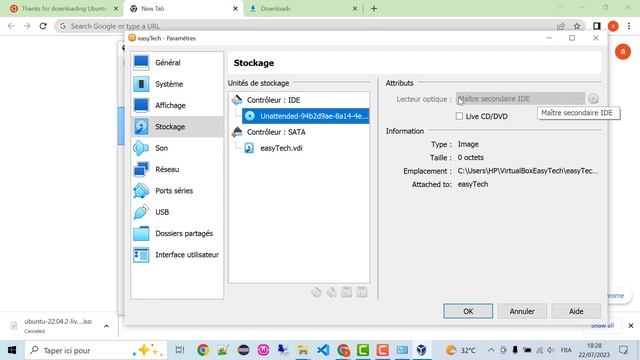Open the Windows notification center
The height and width of the screenshot is (360, 640).
623,350
